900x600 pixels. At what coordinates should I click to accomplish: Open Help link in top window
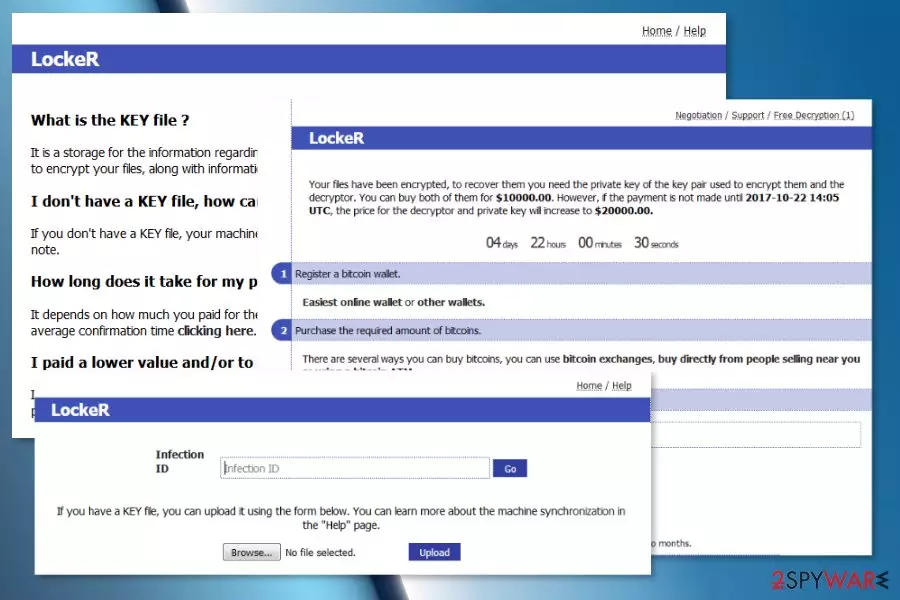pos(695,31)
